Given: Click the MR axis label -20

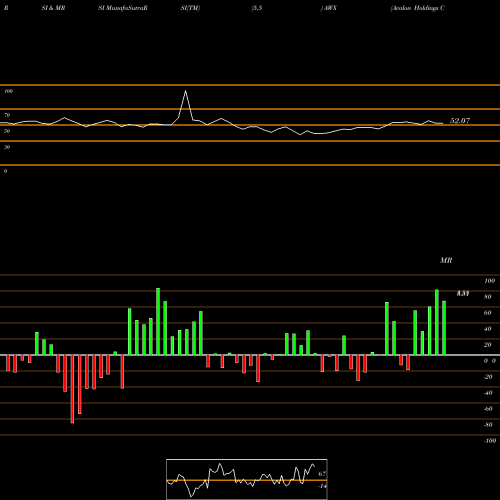Looking at the screenshot, I should 488,377.
